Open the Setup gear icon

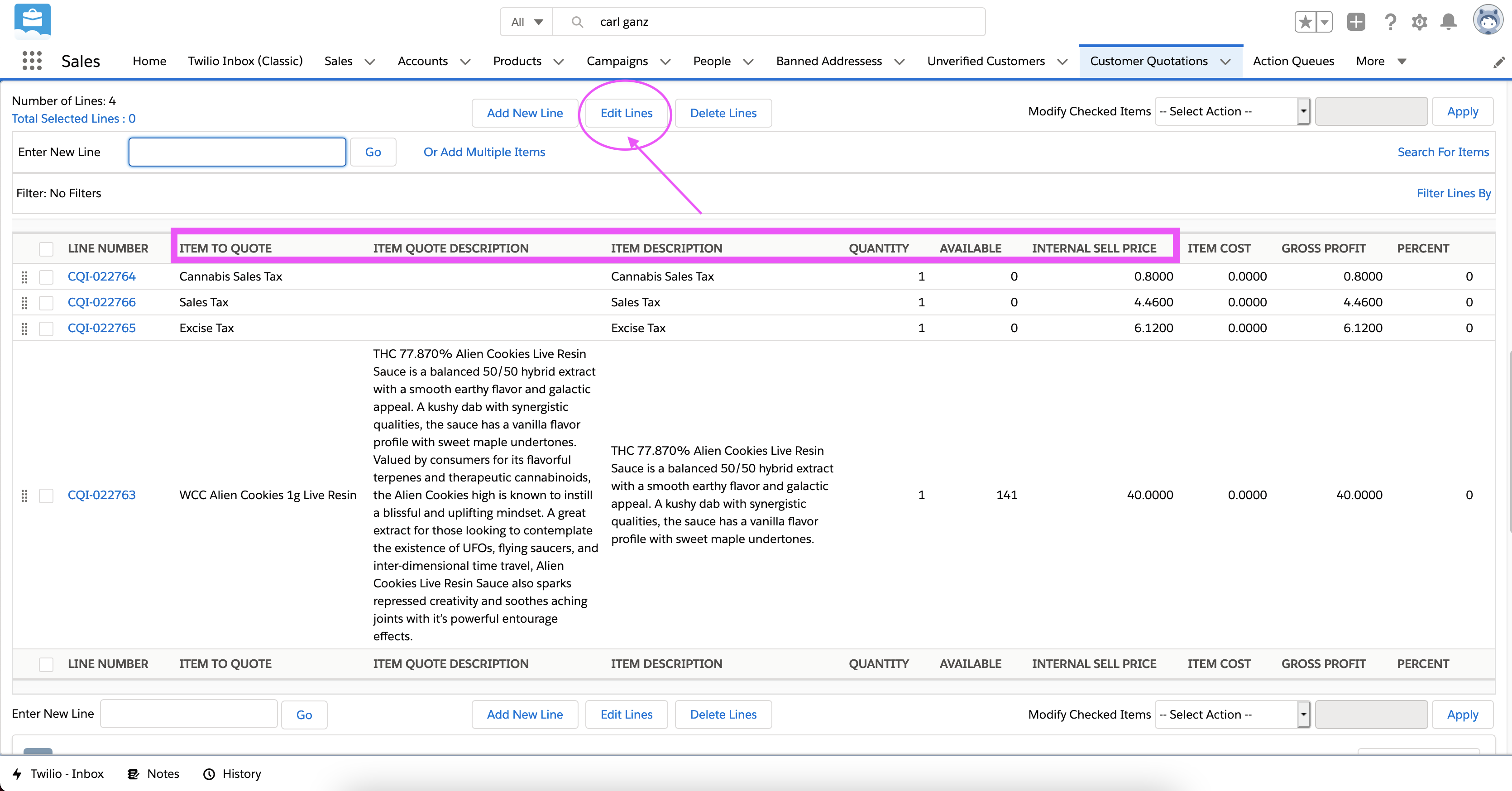pos(1419,22)
